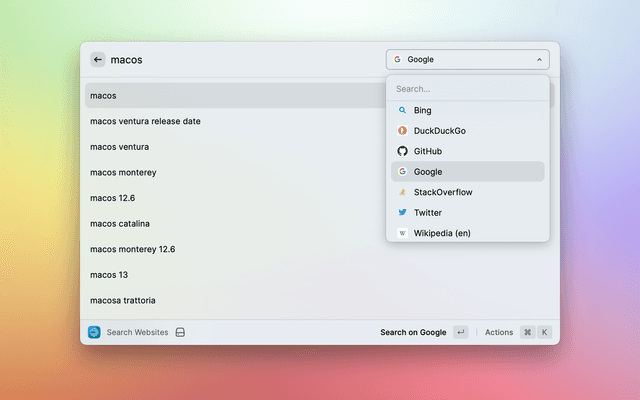
Task: Click the back arrow button
Action: click(98, 59)
